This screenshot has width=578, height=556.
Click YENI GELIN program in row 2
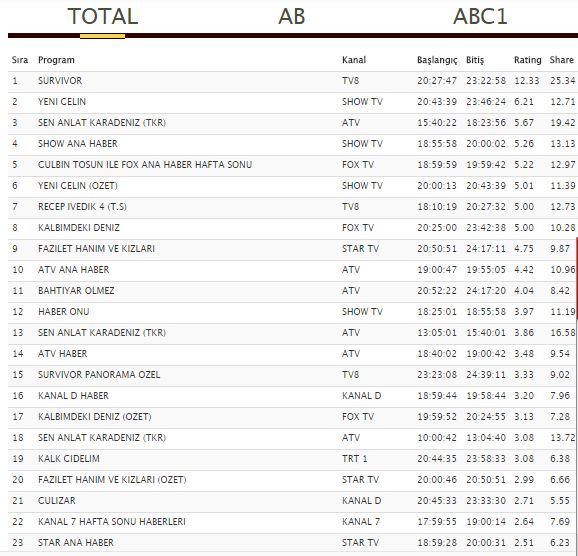(62, 102)
